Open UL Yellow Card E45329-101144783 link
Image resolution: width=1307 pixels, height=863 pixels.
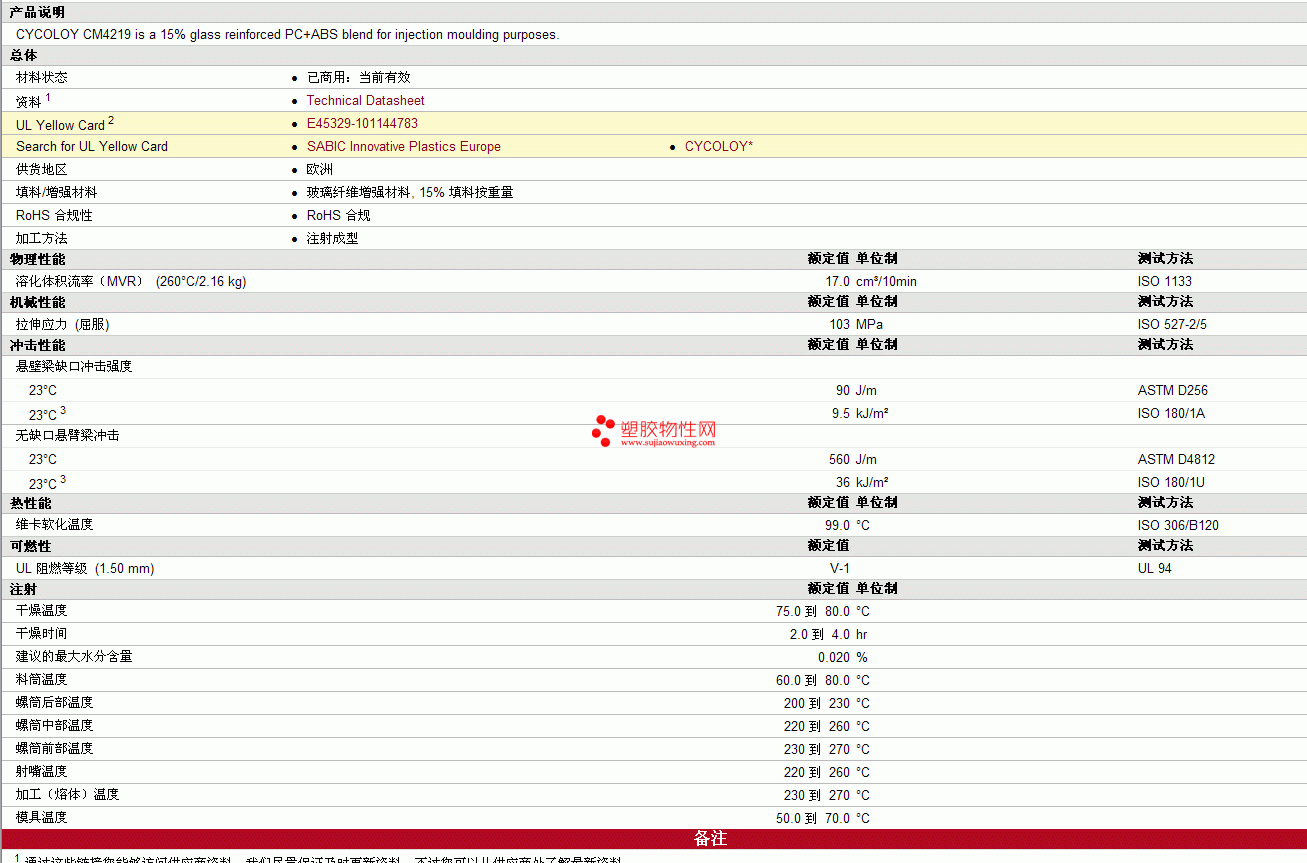[x=362, y=124]
